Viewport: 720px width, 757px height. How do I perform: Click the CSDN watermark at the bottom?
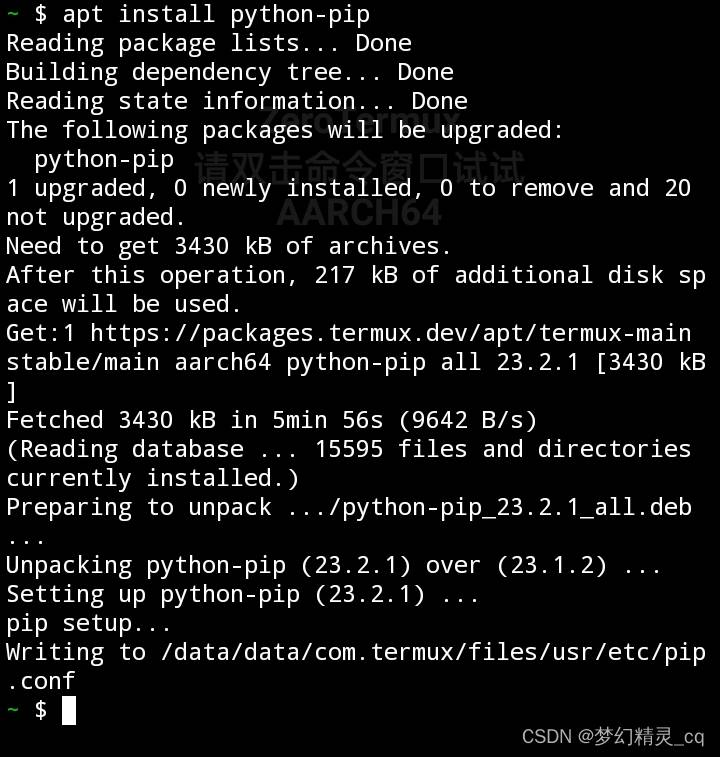[x=613, y=736]
